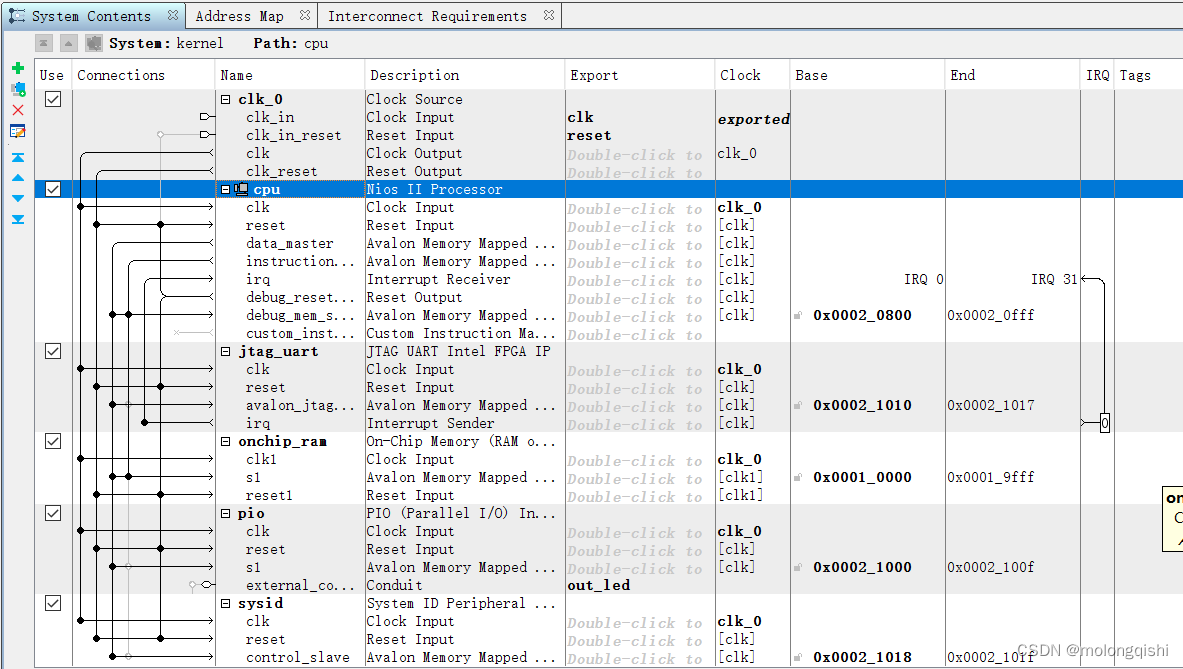Uncheck the Use checkbox for clk_0
This screenshot has width=1183, height=669.
[53, 99]
